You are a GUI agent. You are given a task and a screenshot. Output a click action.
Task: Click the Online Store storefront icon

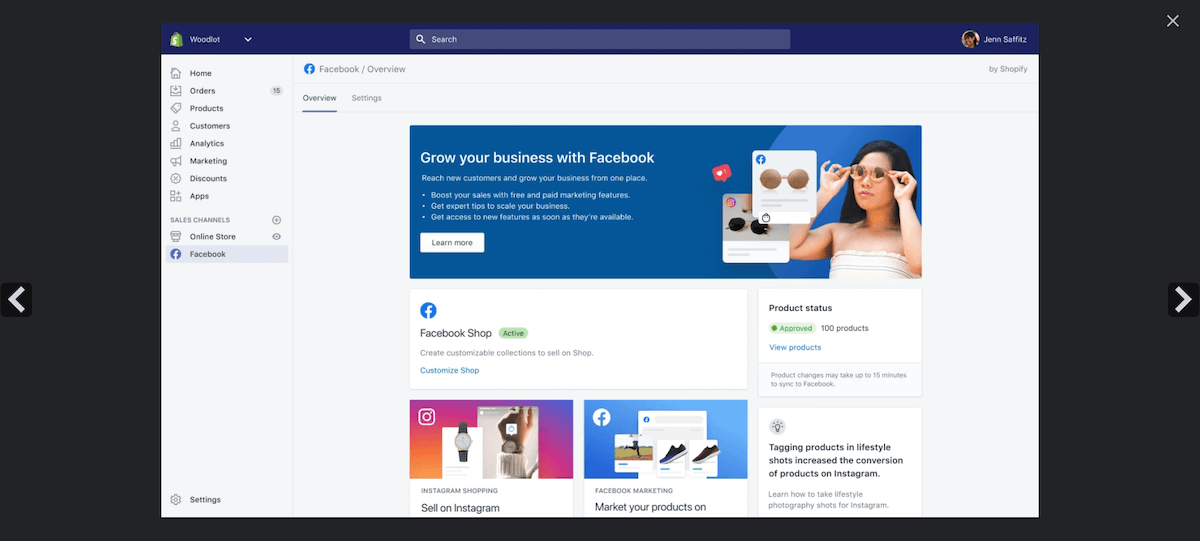[176, 237]
